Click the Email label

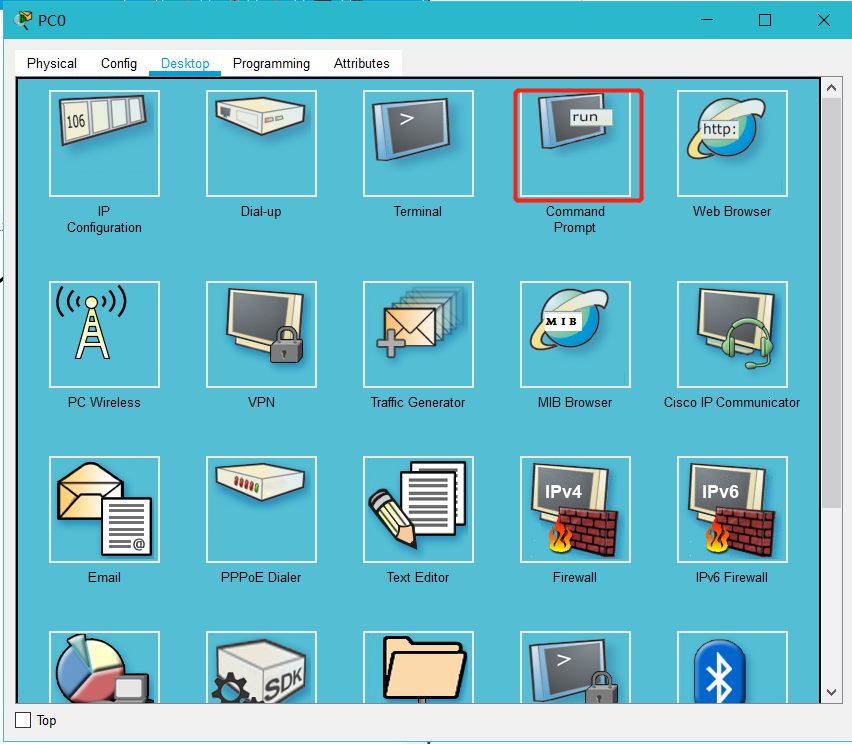pyautogui.click(x=104, y=577)
